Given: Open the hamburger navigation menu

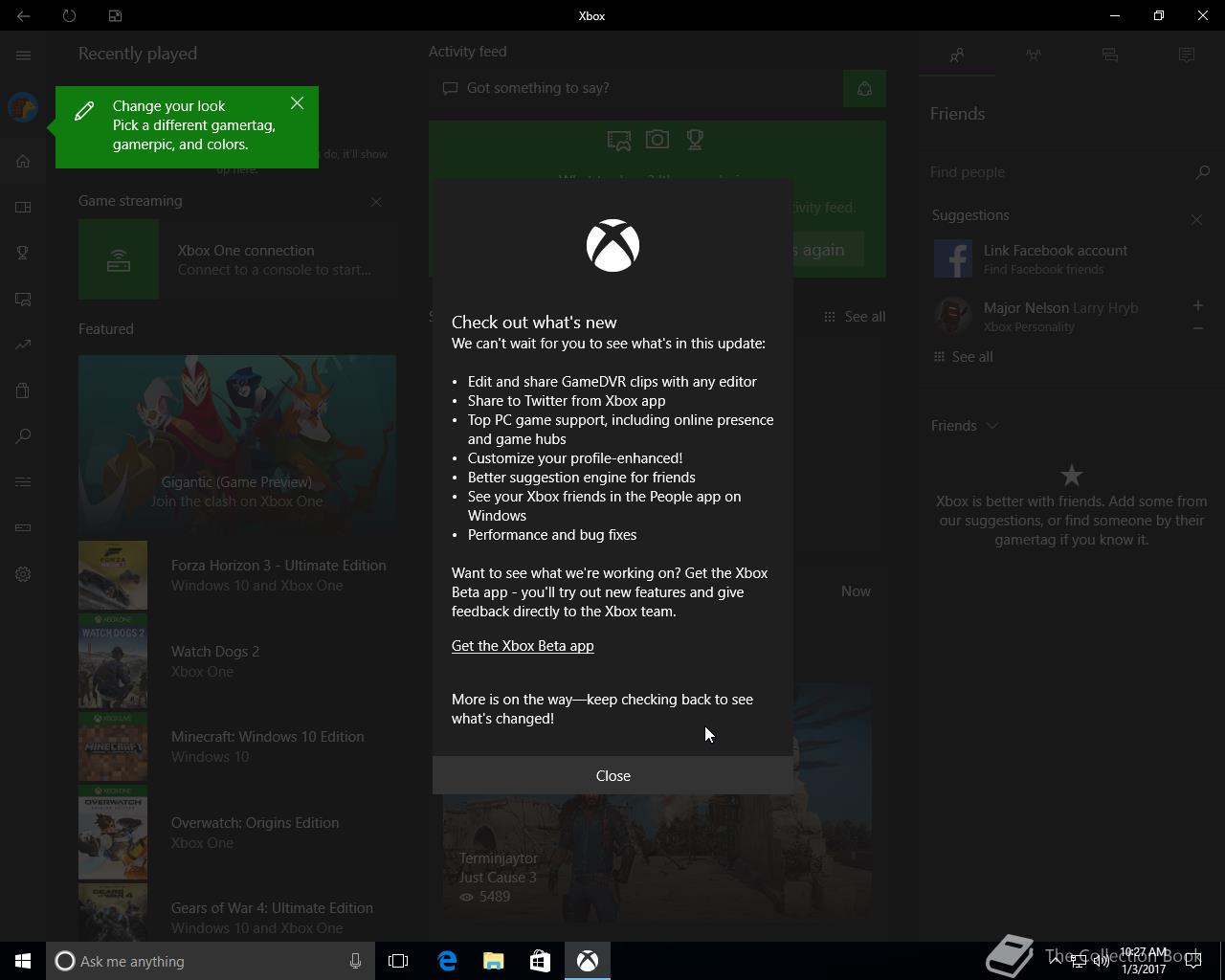Looking at the screenshot, I should click(23, 56).
